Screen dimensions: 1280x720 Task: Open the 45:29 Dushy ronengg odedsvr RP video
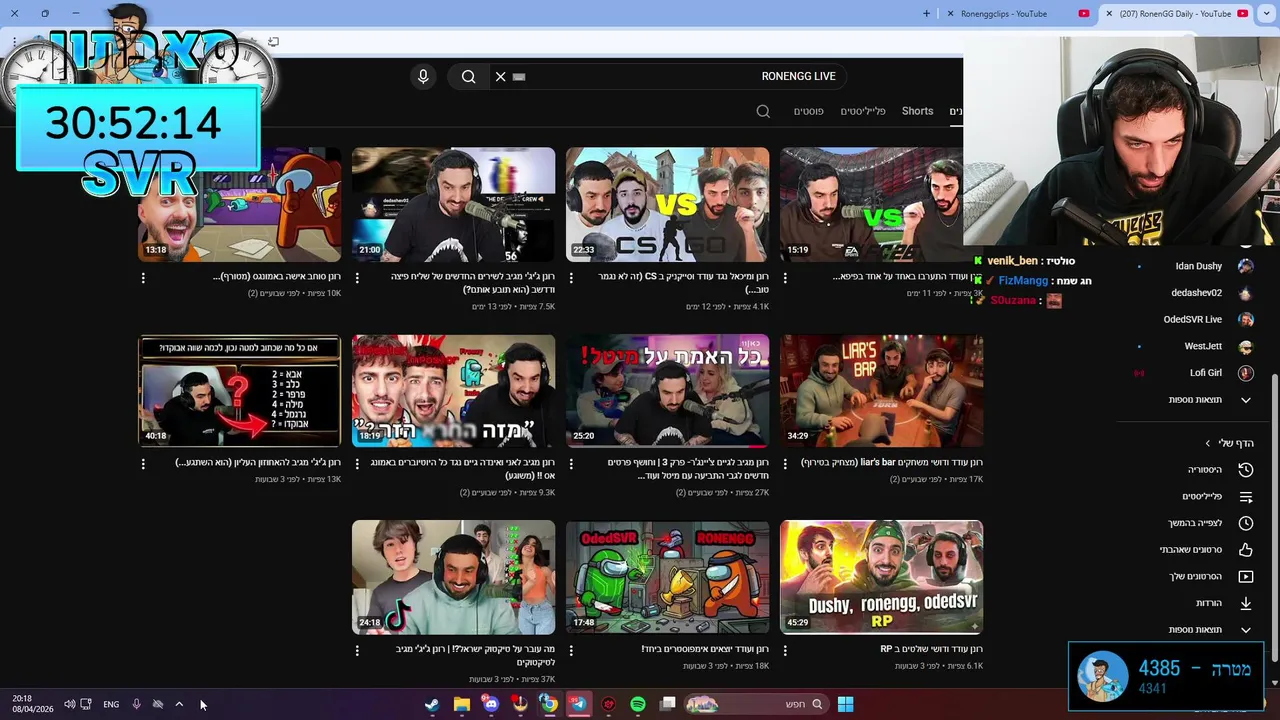[x=881, y=577]
